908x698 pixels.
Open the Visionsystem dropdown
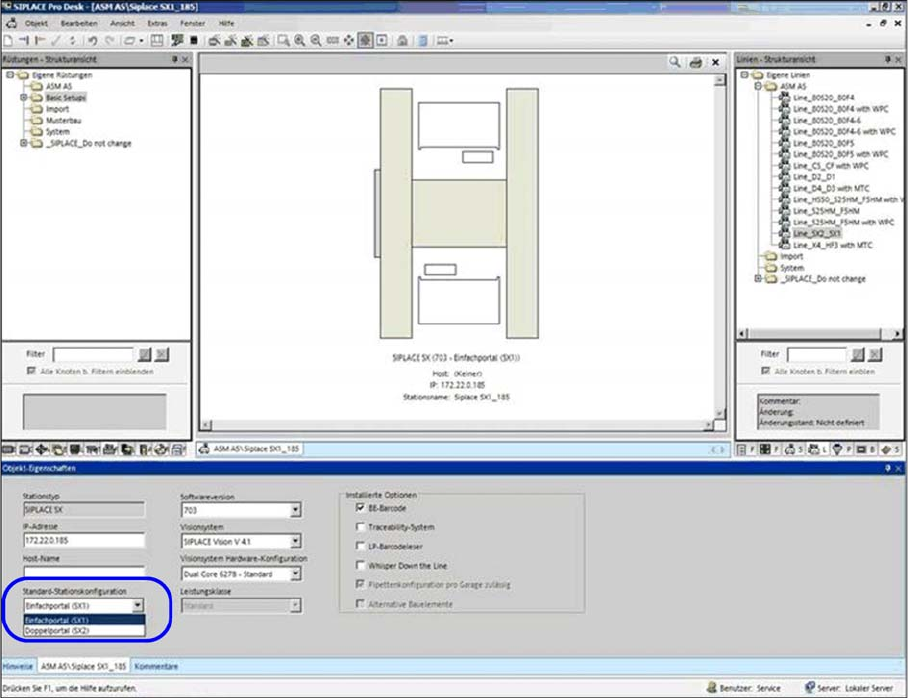pyautogui.click(x=295, y=542)
